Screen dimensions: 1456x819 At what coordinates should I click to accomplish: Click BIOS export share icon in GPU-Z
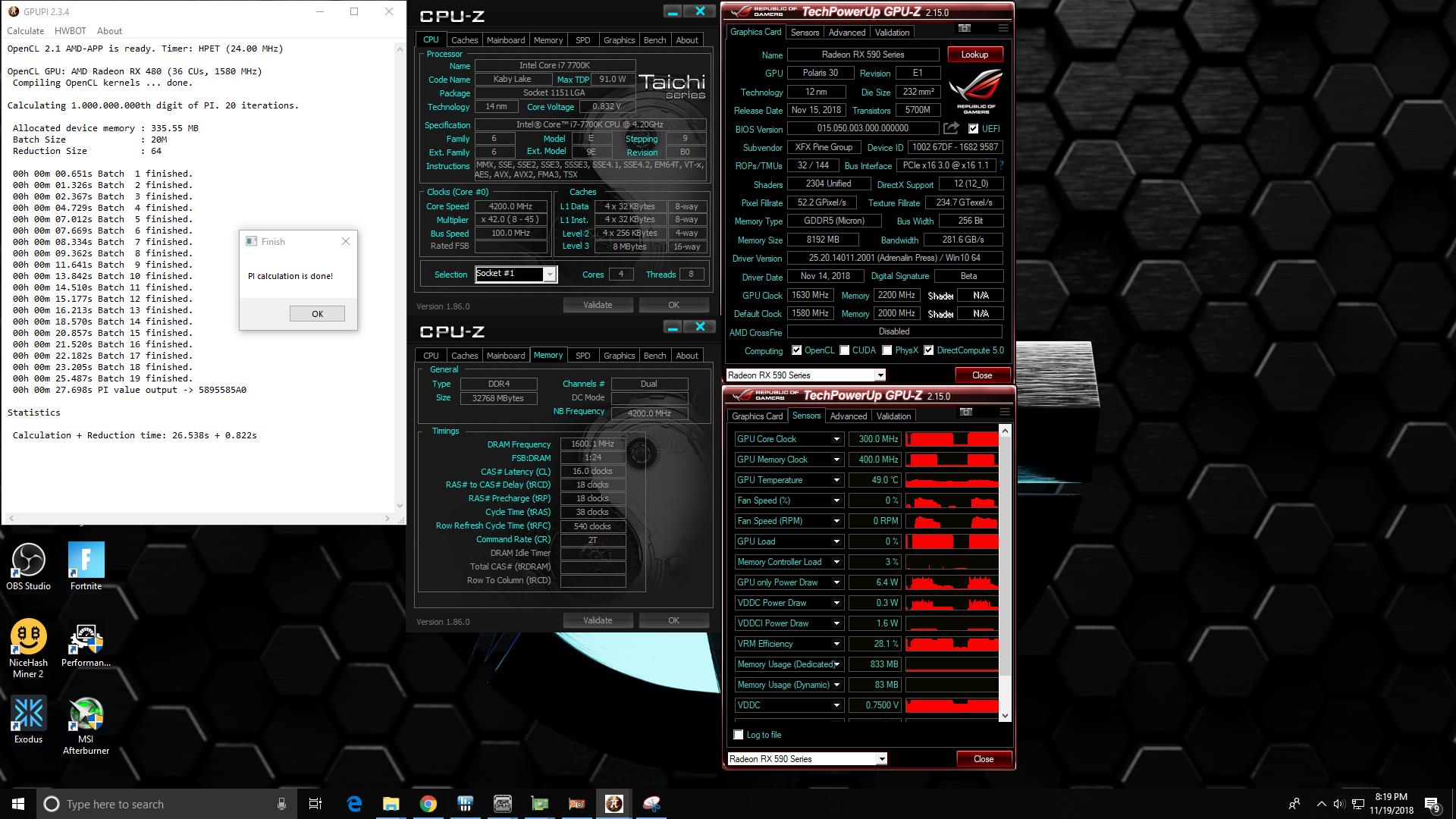[951, 128]
